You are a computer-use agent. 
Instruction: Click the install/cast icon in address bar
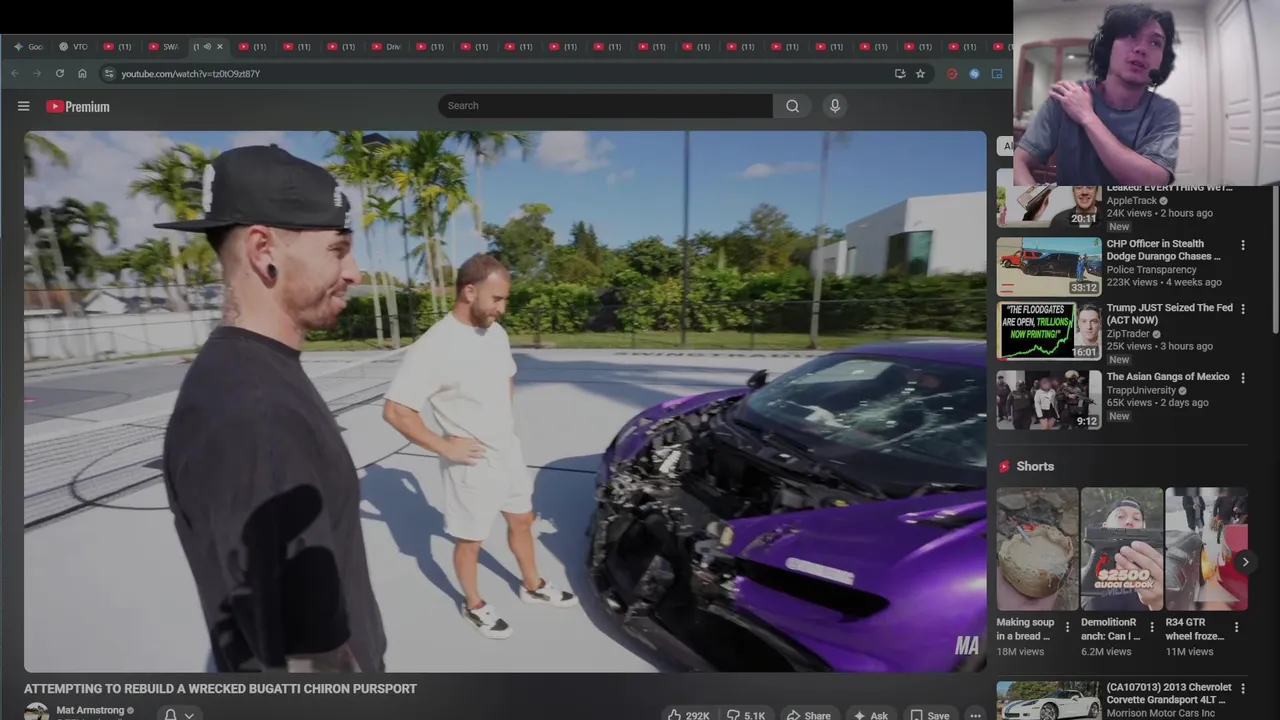pyautogui.click(x=900, y=73)
